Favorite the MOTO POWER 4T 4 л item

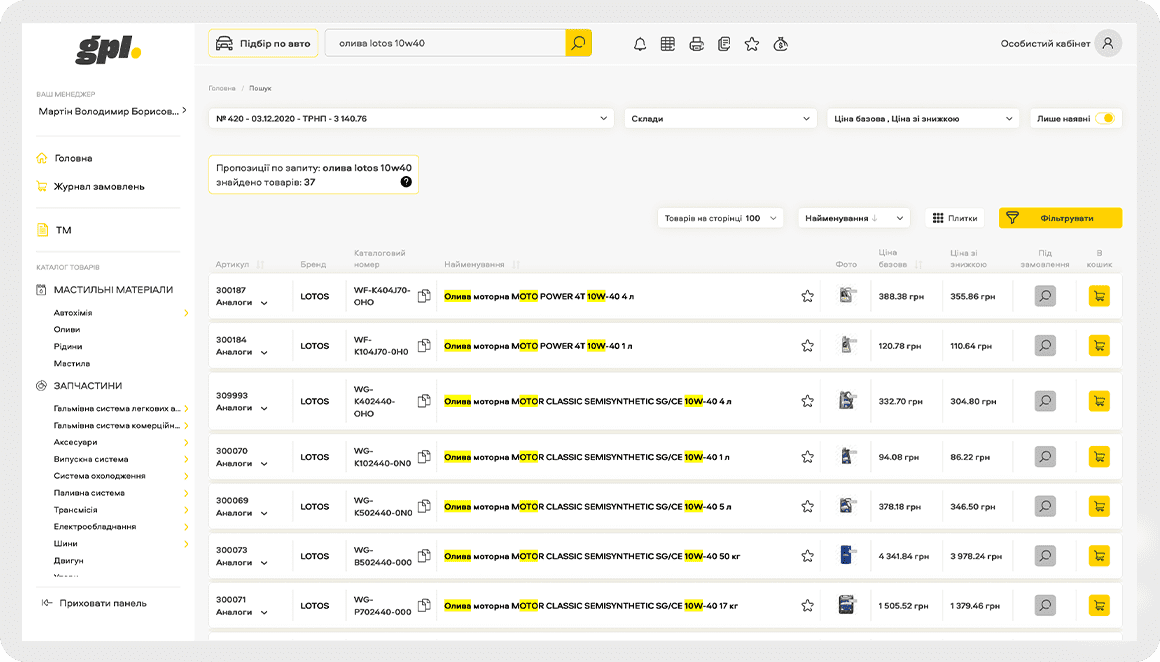click(807, 296)
